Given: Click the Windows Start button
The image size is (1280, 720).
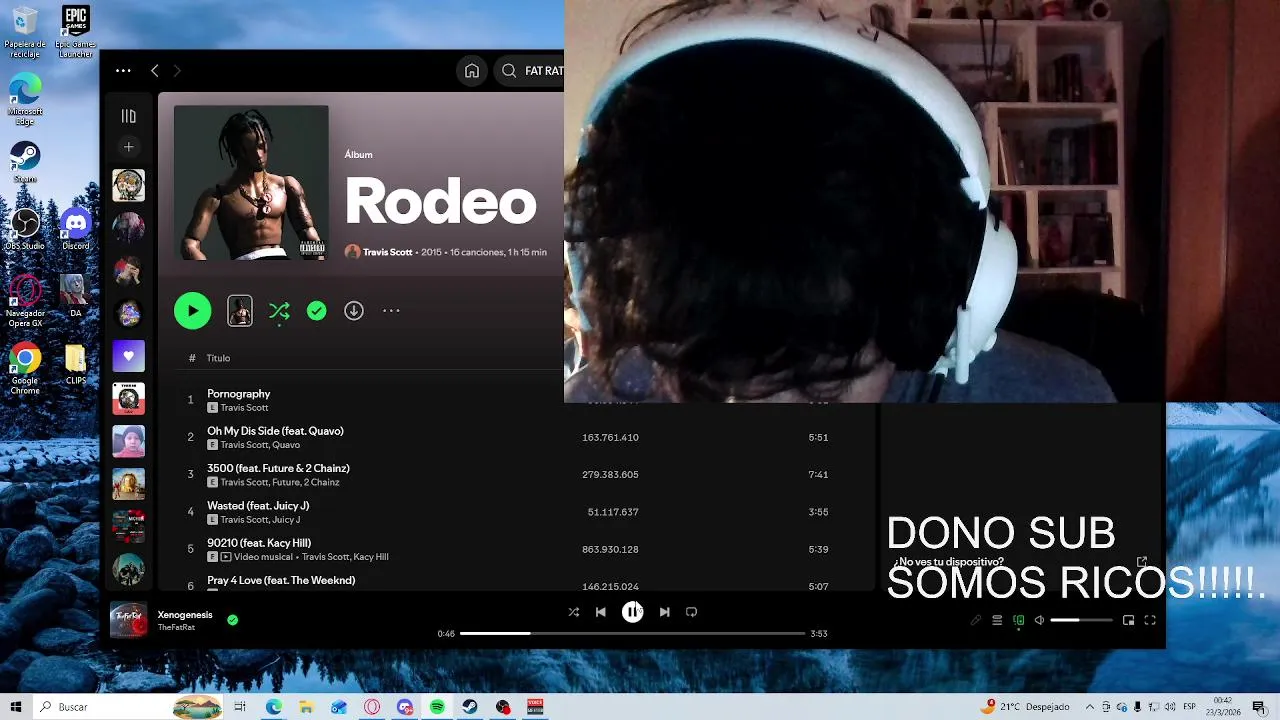Looking at the screenshot, I should pos(15,707).
